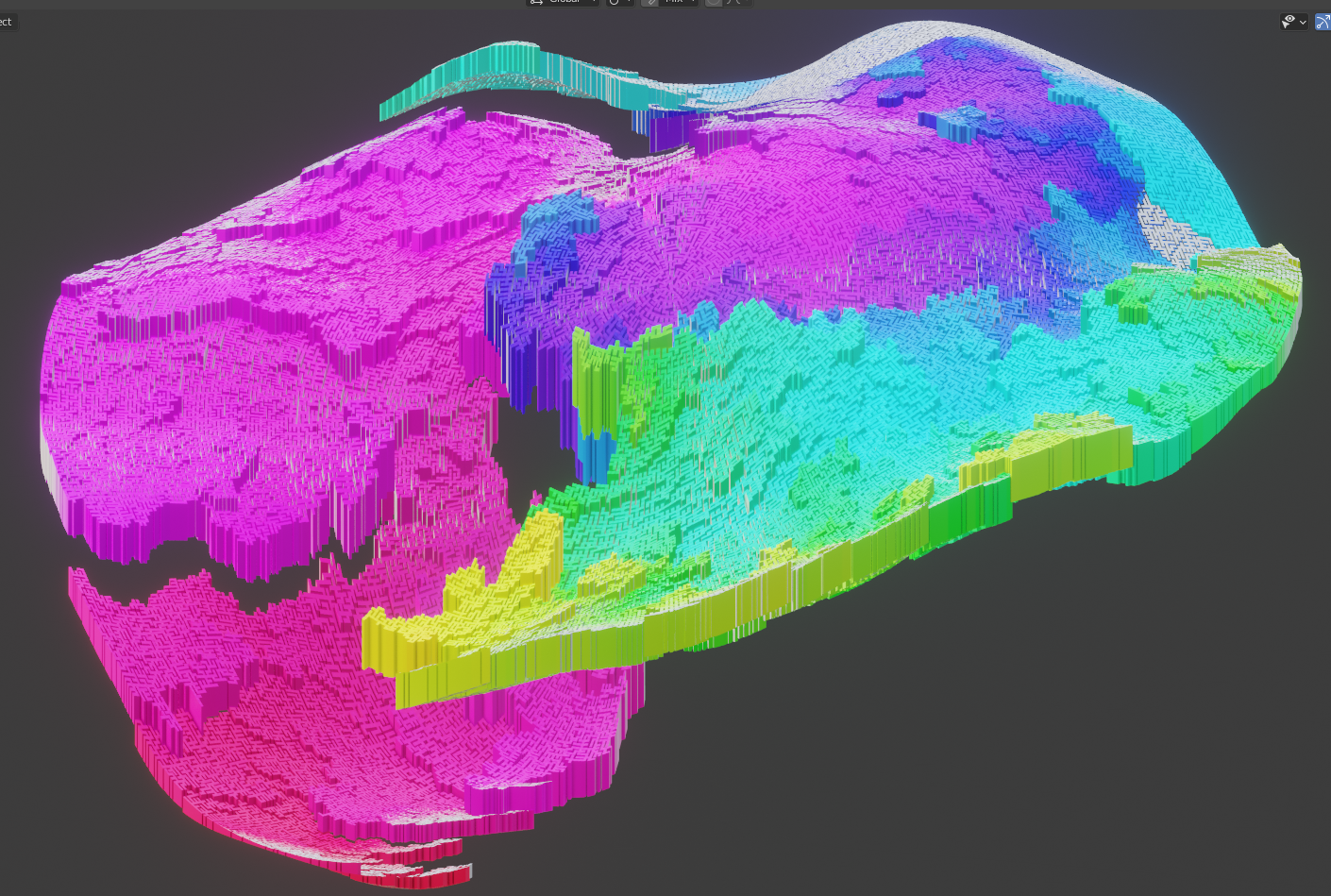Viewport: 1331px width, 896px height.
Task: Toggle proportional editing circle button
Action: pos(714,2)
